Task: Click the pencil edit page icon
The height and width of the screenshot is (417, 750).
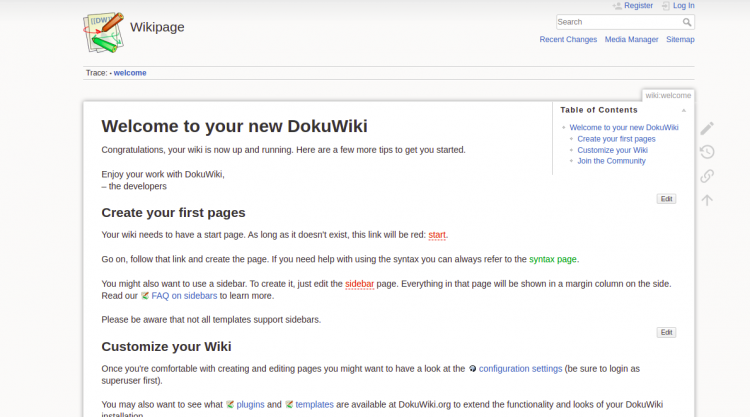Action: pyautogui.click(x=707, y=128)
